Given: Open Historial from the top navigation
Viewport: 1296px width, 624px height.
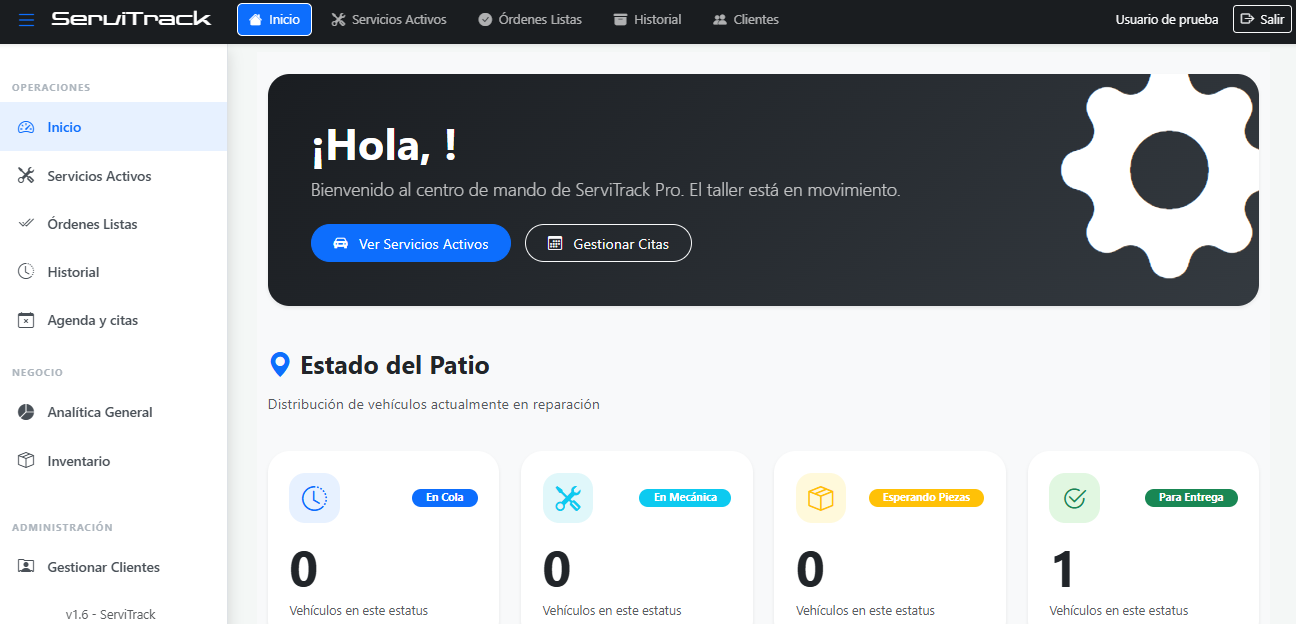Looking at the screenshot, I should click(x=647, y=18).
